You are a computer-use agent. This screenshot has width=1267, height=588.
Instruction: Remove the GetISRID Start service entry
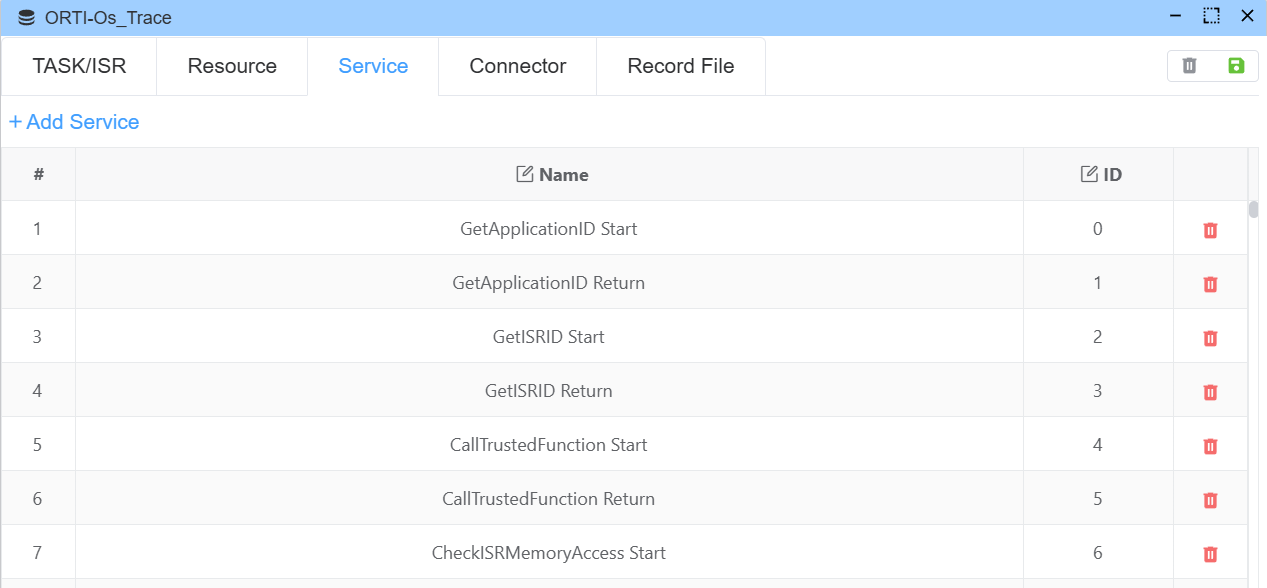(x=1210, y=338)
